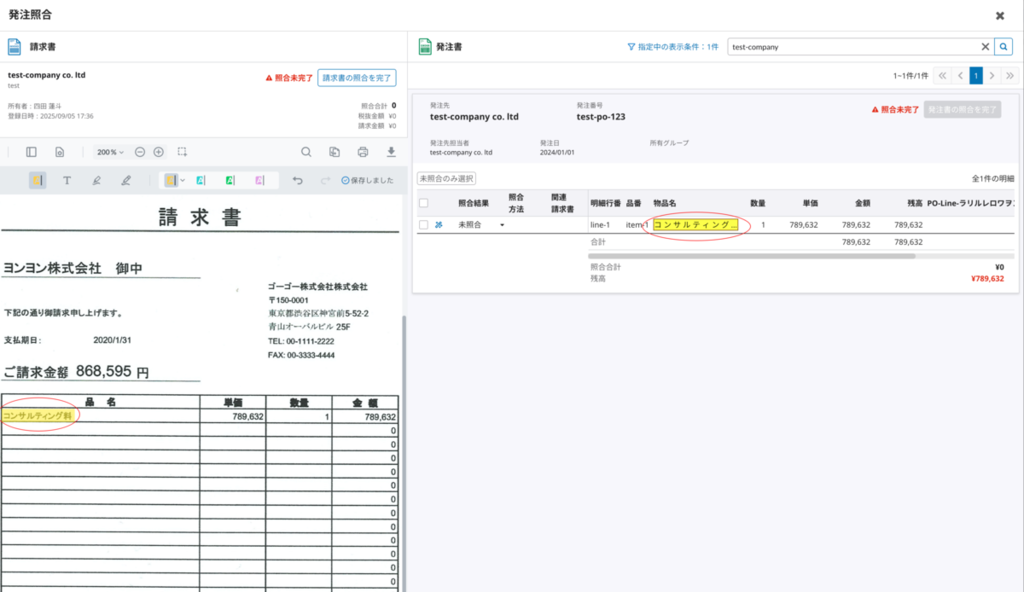Image resolution: width=1024 pixels, height=592 pixels.
Task: Click the 単価 column header
Action: (810, 203)
